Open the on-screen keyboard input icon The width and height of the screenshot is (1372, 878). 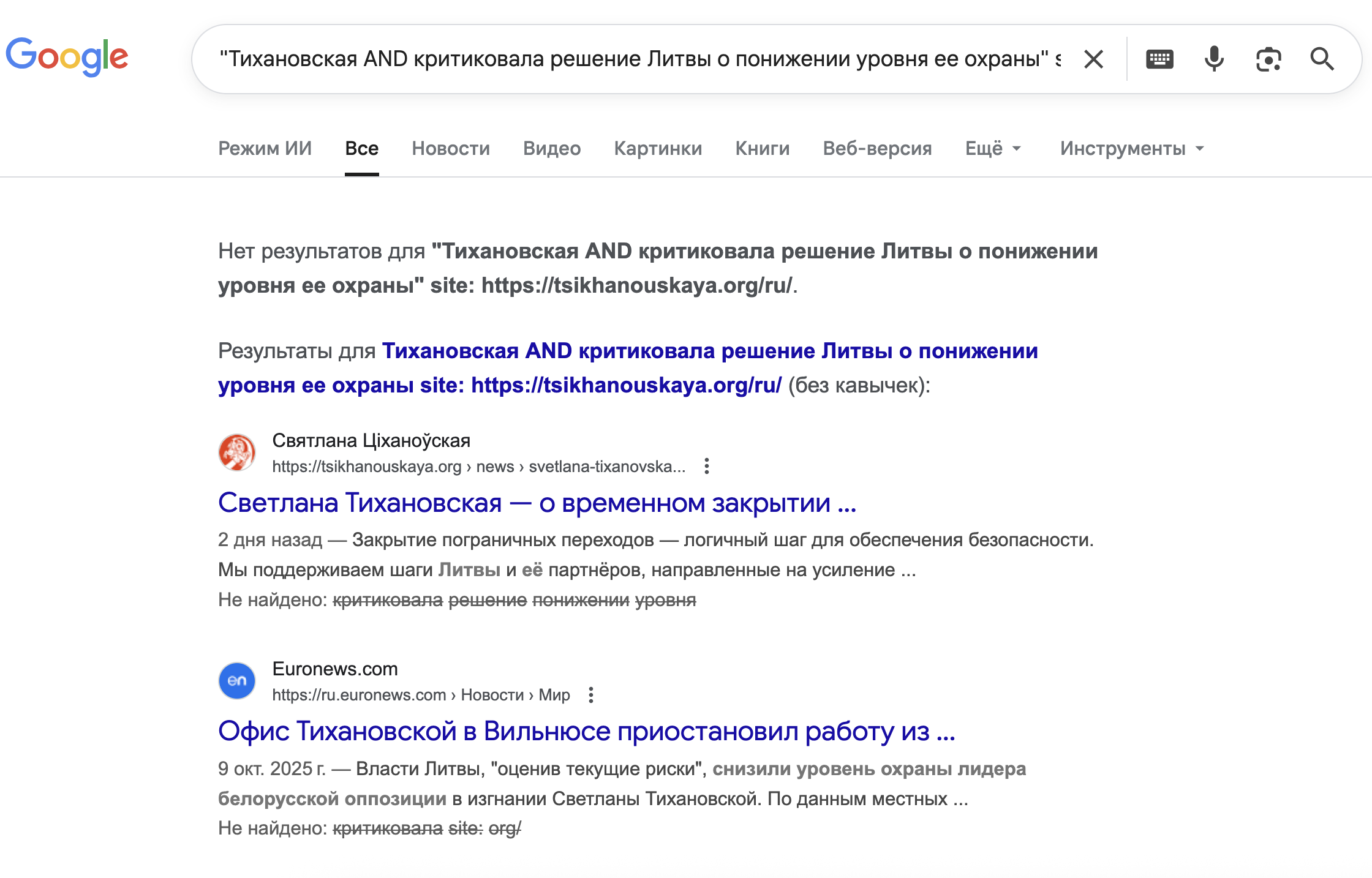[1160, 59]
